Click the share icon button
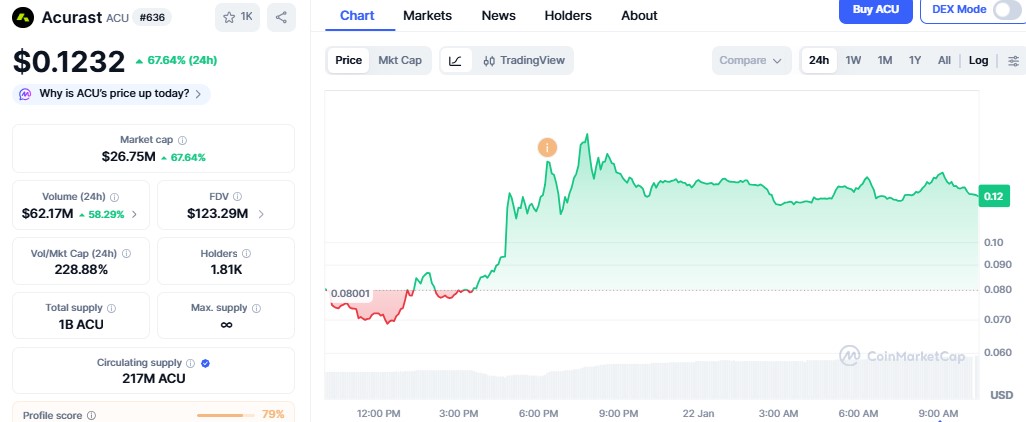The image size is (1026, 422). point(281,17)
